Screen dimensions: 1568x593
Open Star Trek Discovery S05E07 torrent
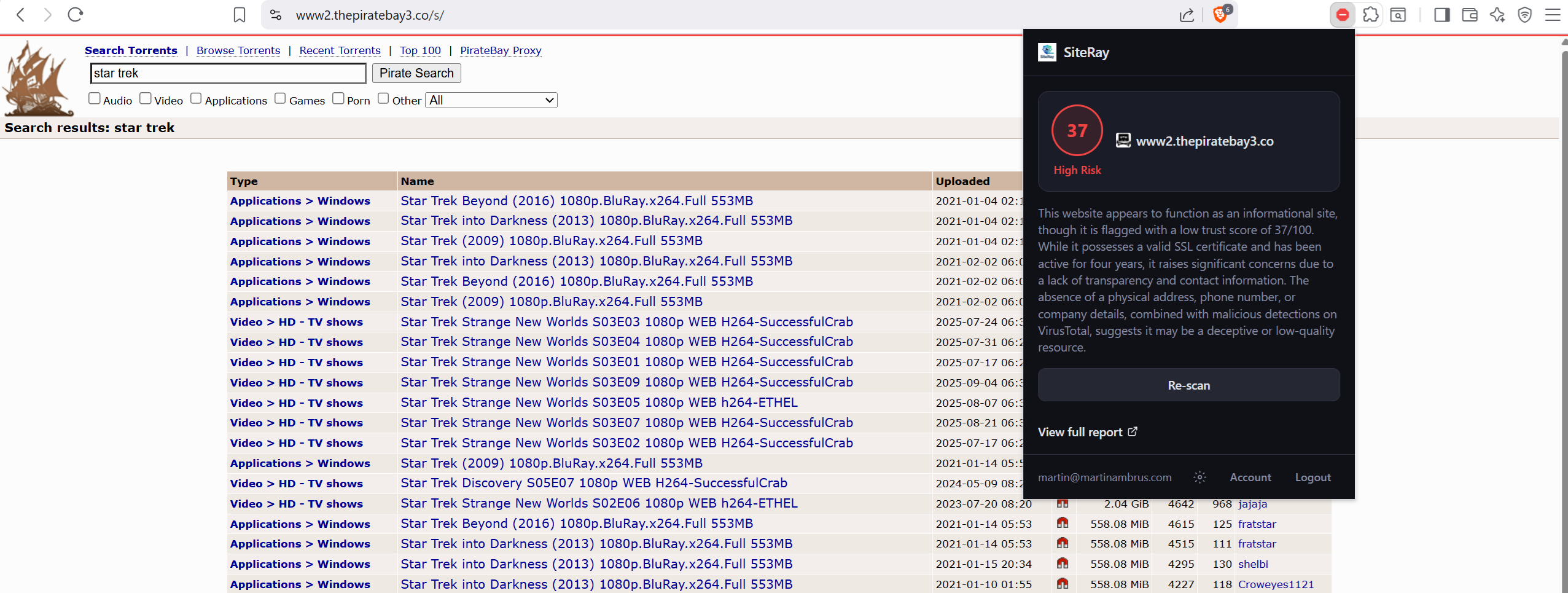pos(594,483)
